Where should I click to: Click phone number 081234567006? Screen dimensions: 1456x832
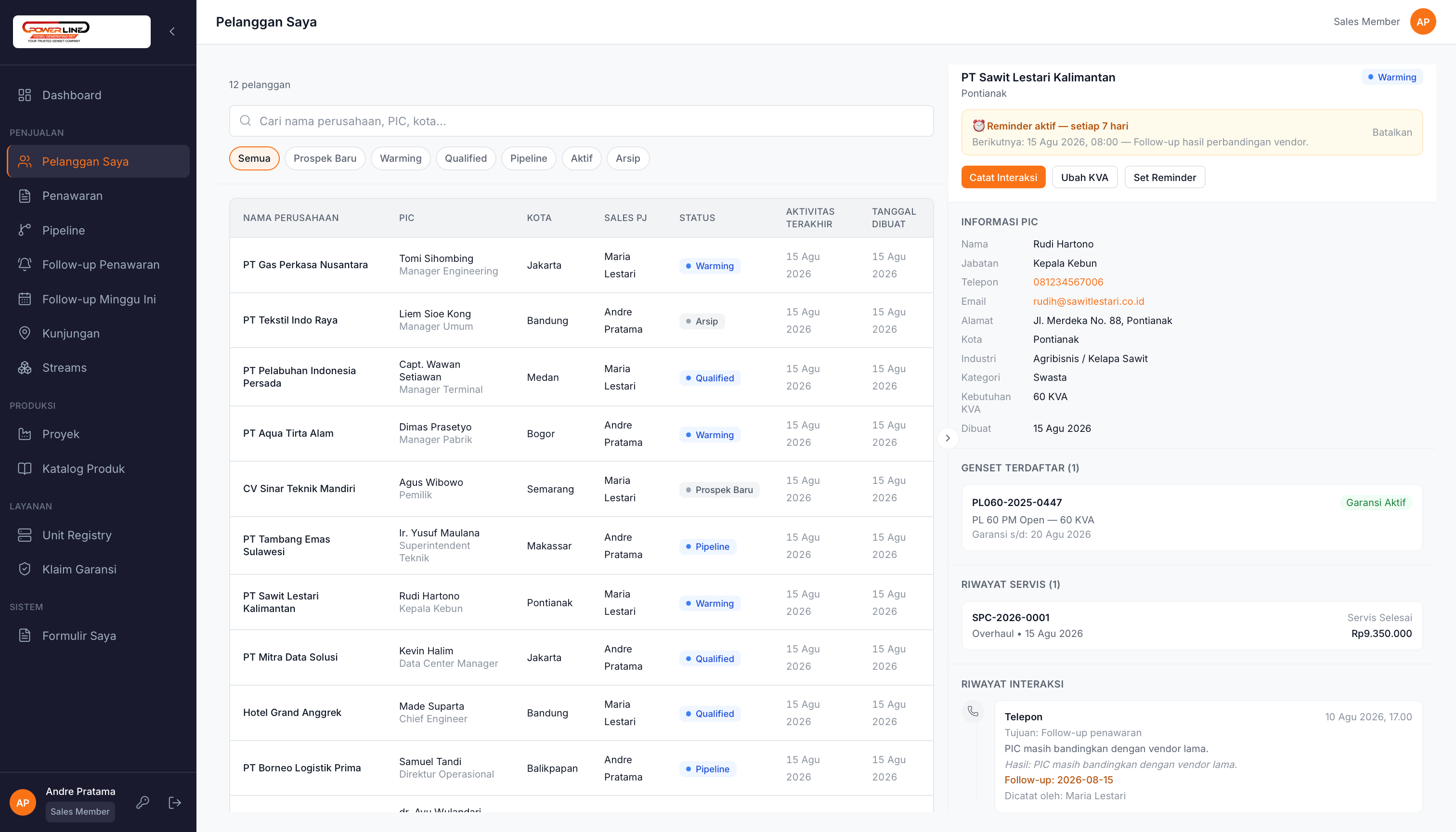pos(1068,282)
